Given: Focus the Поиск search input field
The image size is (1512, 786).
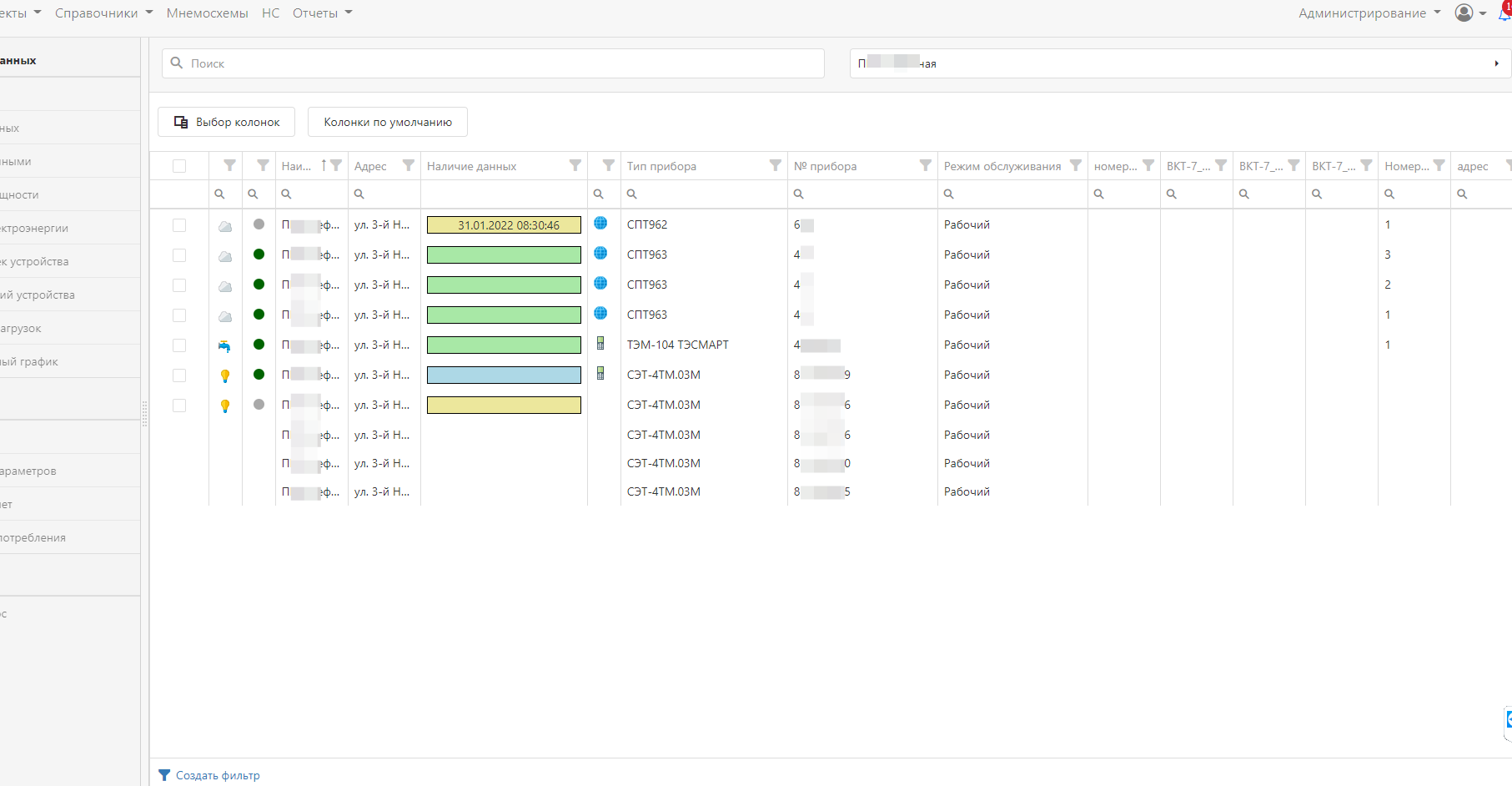Looking at the screenshot, I should 493,63.
